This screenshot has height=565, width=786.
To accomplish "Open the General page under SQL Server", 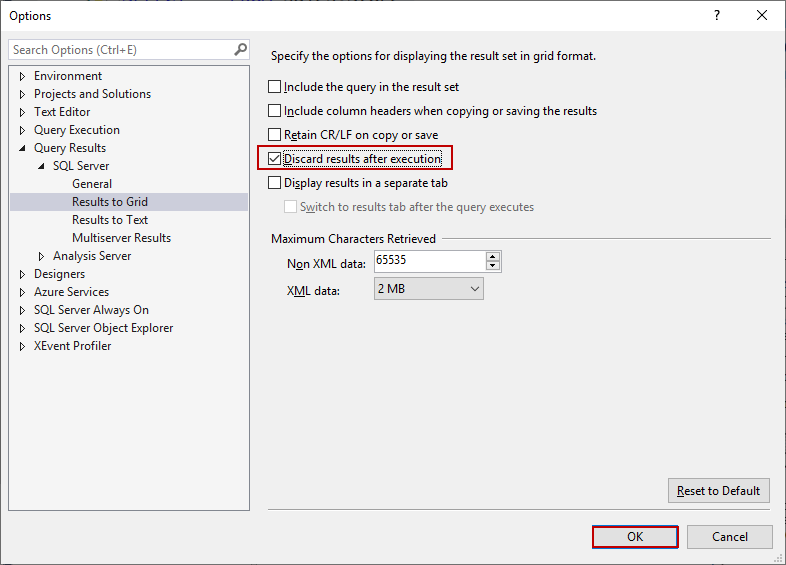I will tap(92, 184).
